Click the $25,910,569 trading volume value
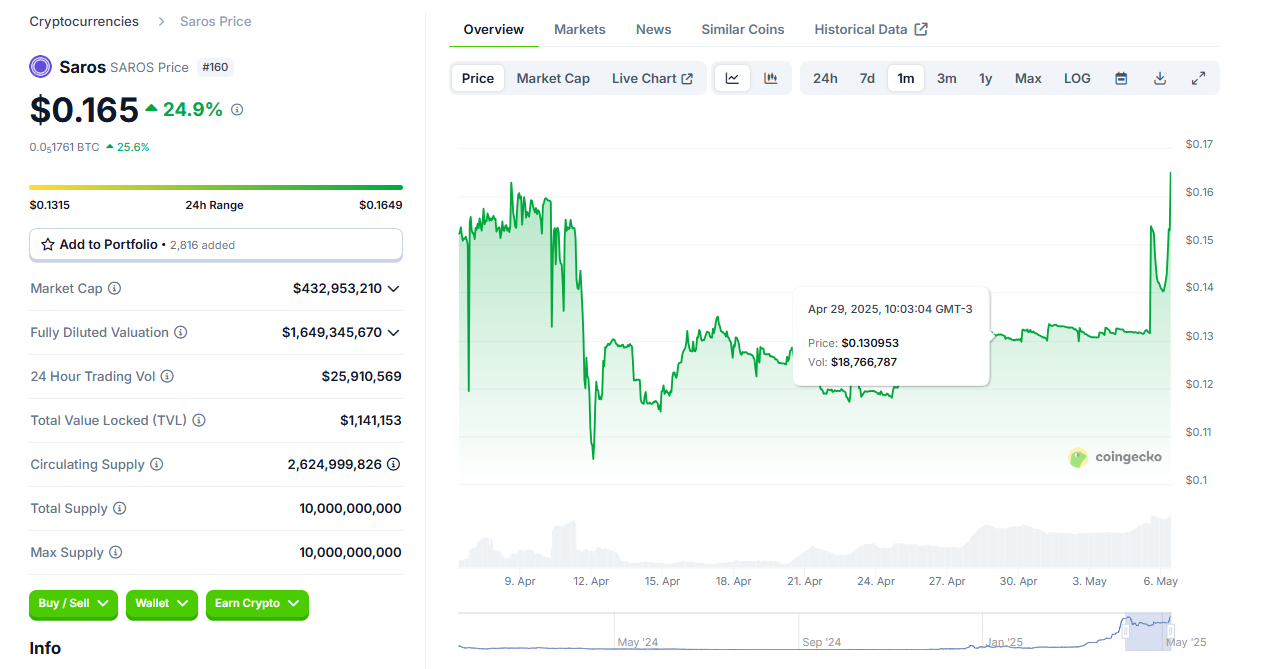 [361, 376]
